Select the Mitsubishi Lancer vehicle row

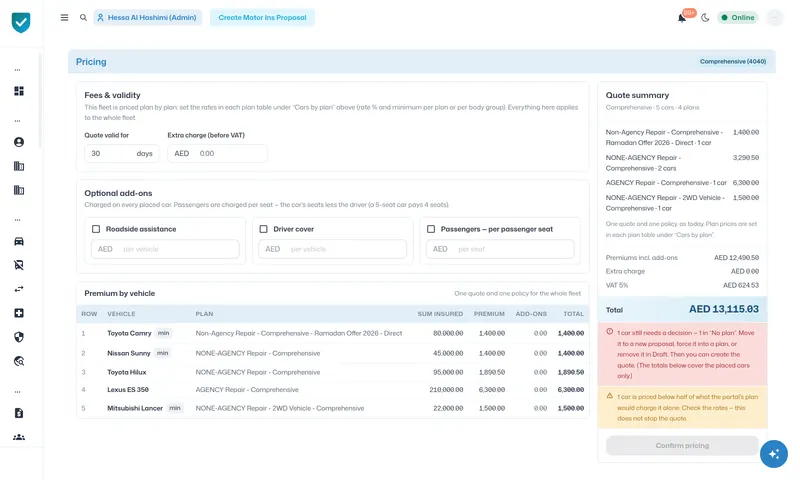(x=333, y=408)
